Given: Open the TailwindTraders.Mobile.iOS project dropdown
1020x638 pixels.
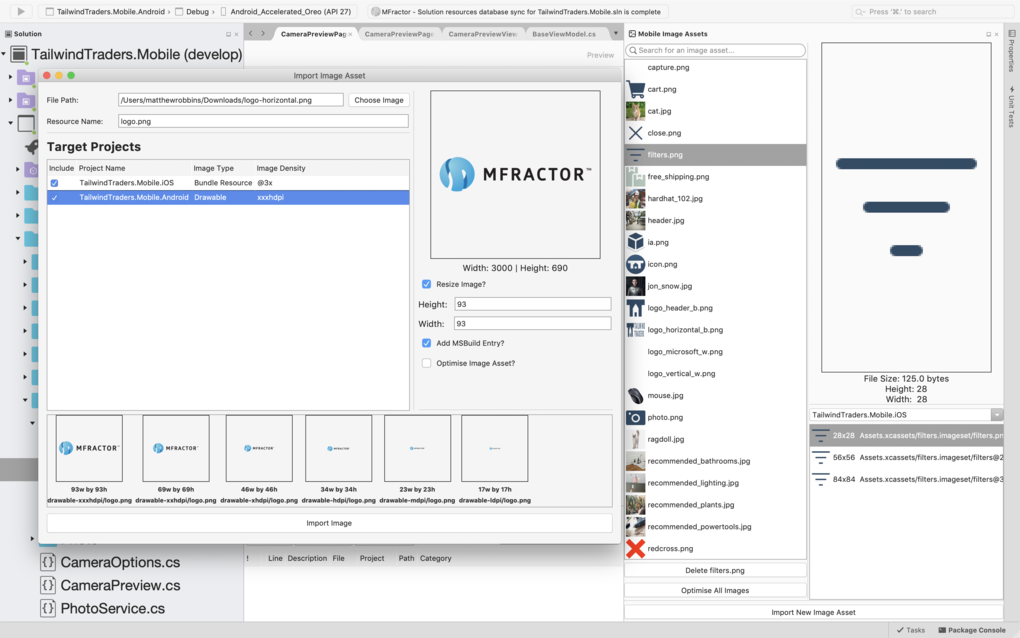Looking at the screenshot, I should pos(906,415).
